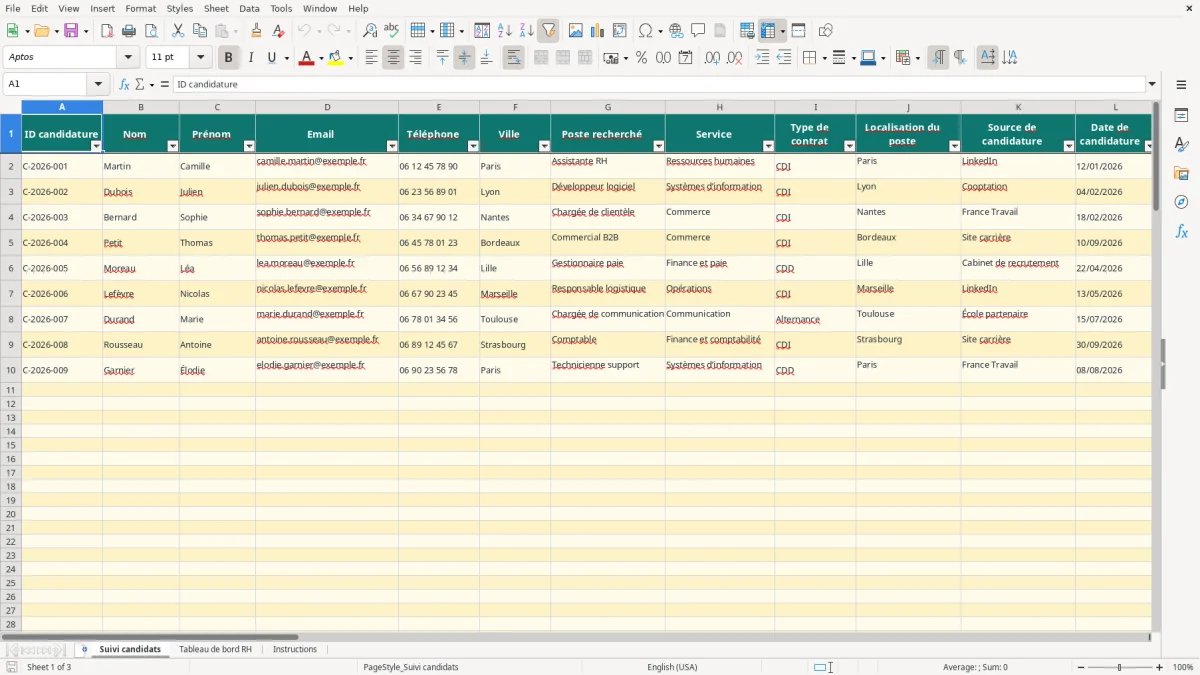This screenshot has width=1200, height=675.
Task: Toggle the AutoFilter funnel button
Action: click(548, 31)
